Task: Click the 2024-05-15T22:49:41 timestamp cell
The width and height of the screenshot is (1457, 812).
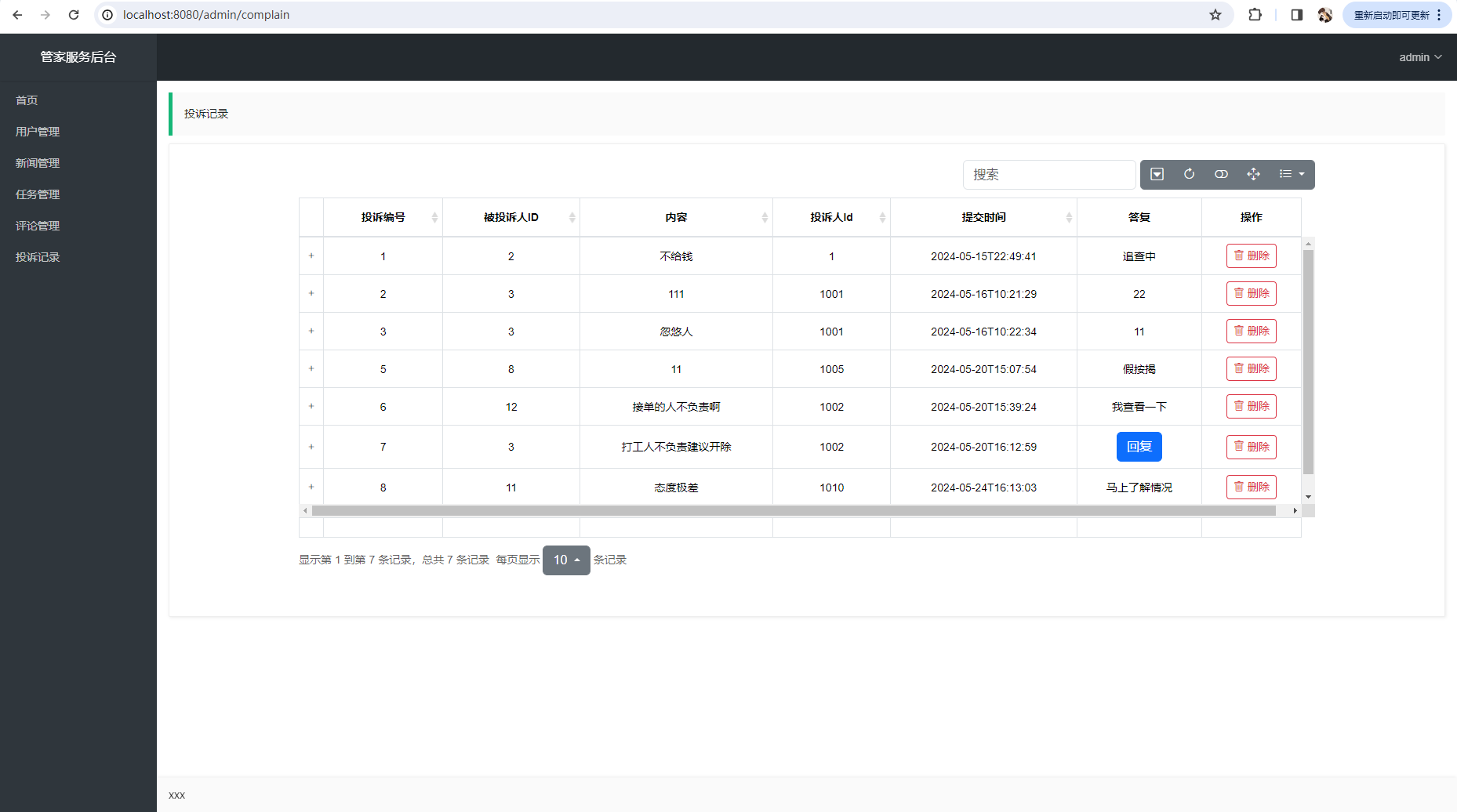Action: pyautogui.click(x=983, y=256)
